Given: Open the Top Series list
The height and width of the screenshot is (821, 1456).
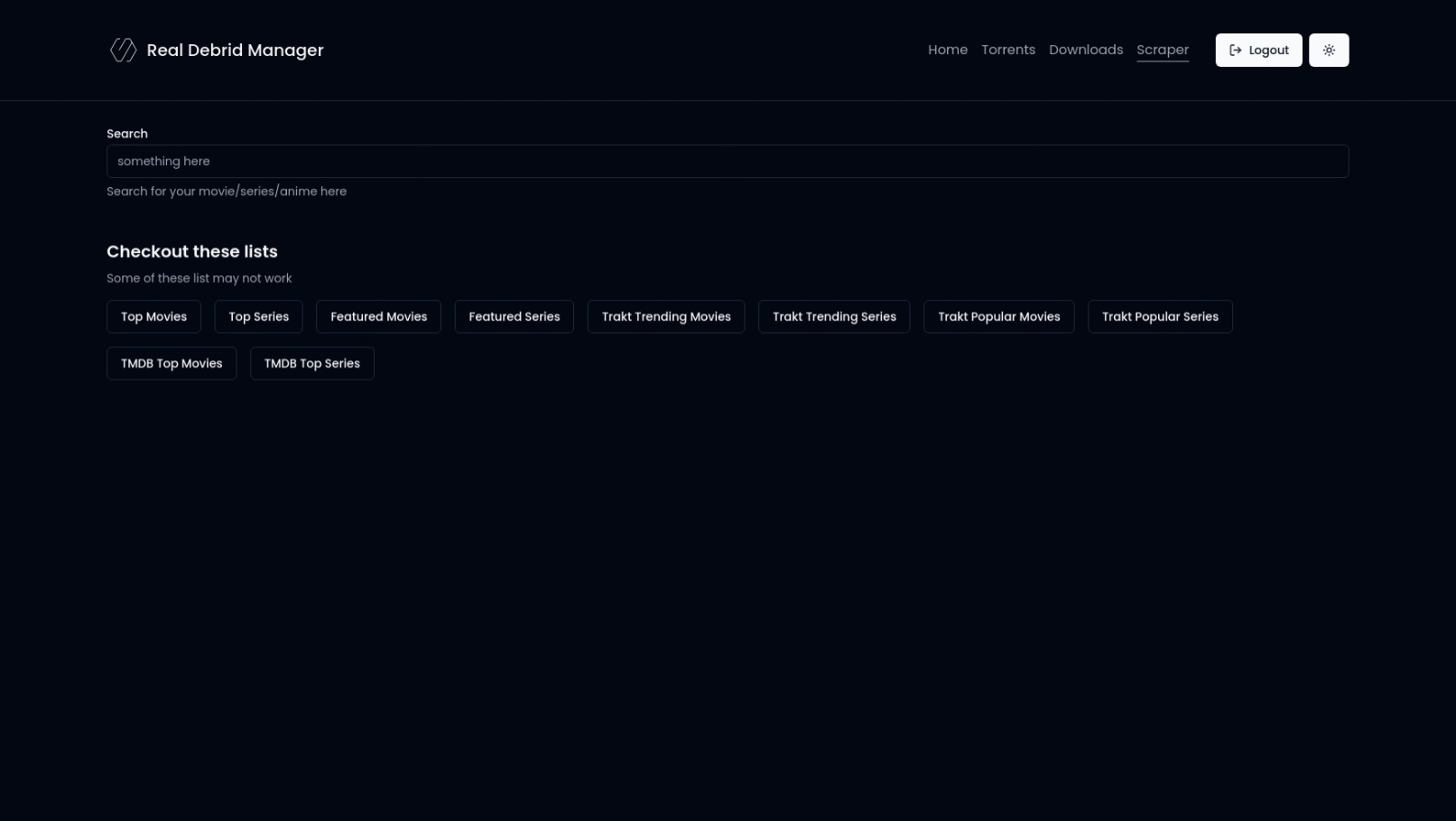Looking at the screenshot, I should 258,316.
